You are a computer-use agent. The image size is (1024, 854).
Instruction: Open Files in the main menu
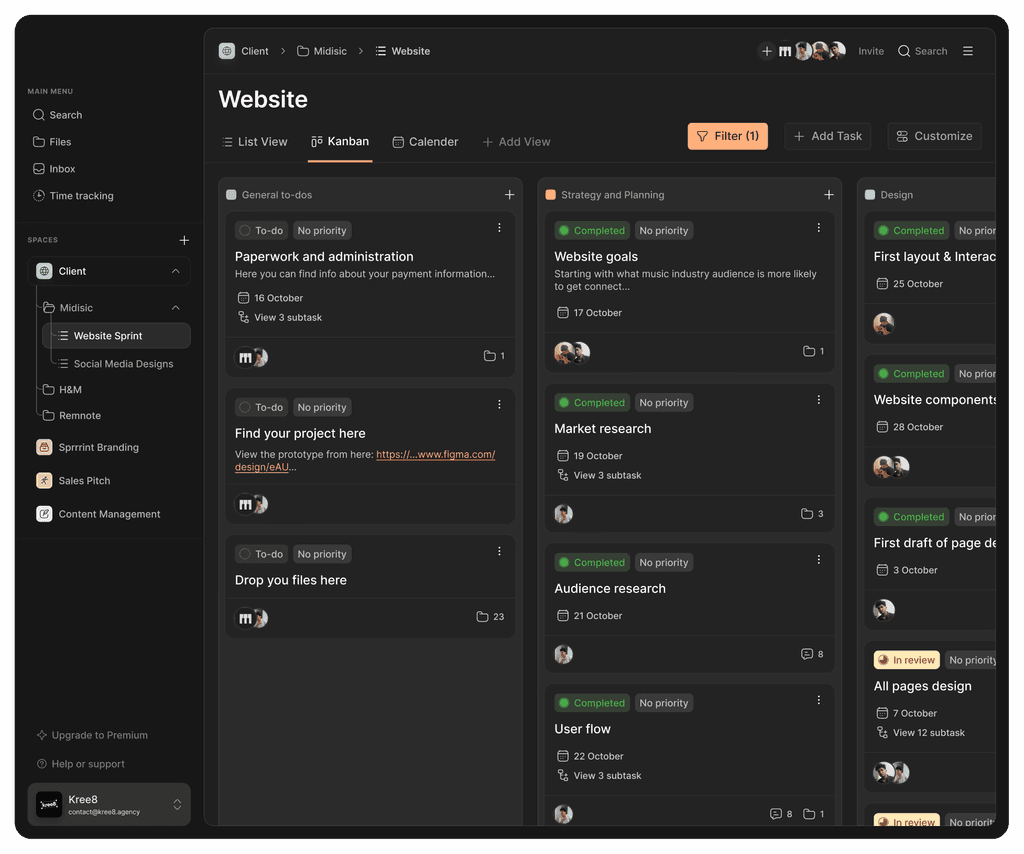(52, 142)
